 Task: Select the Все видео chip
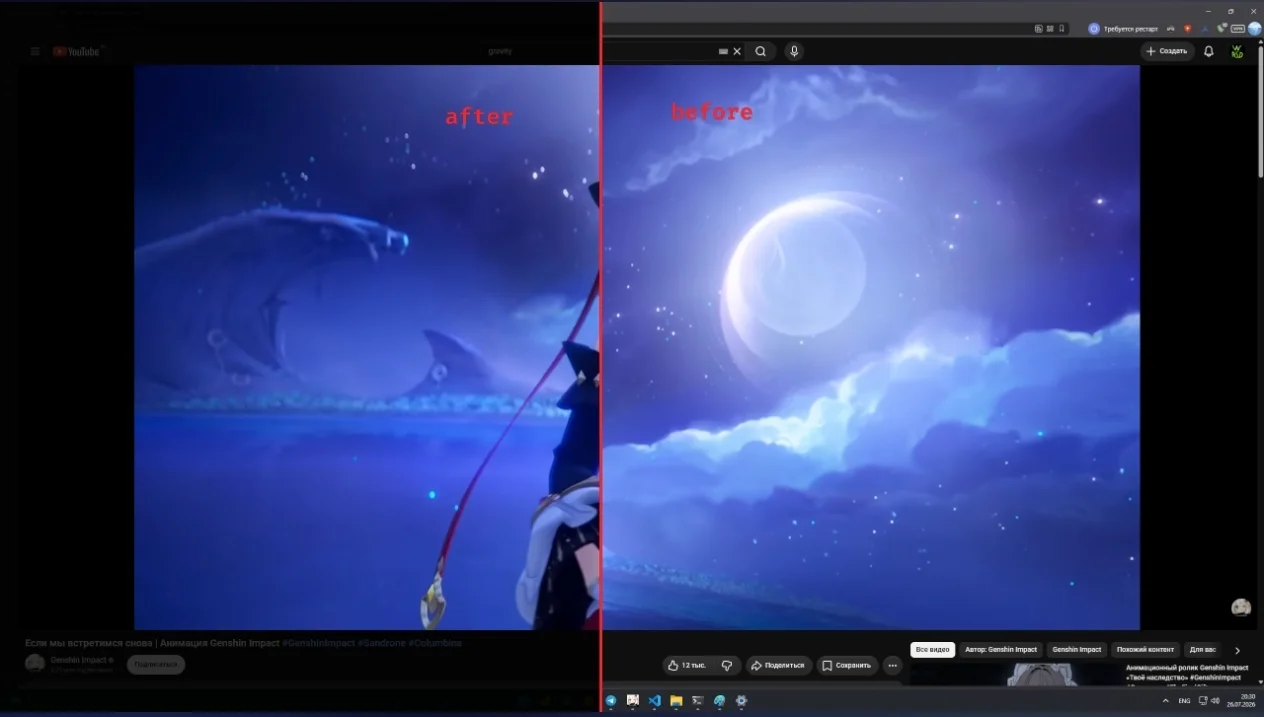[933, 650]
